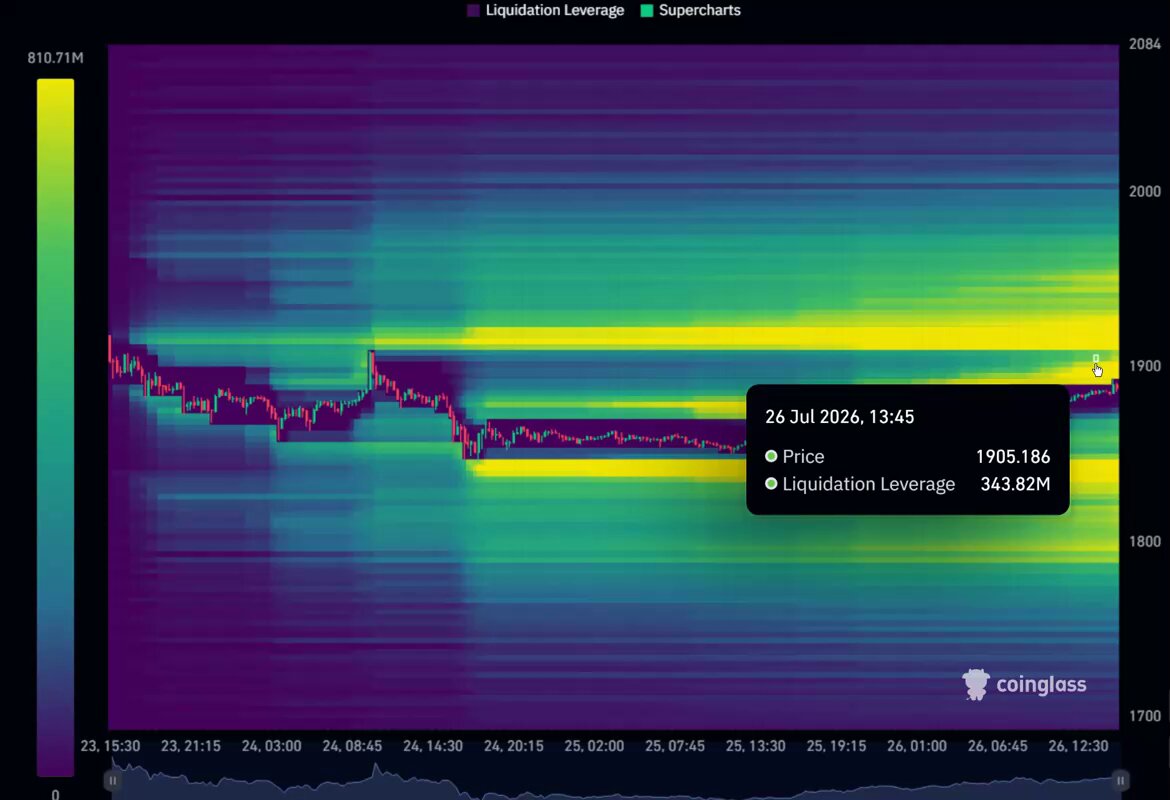Image resolution: width=1170 pixels, height=800 pixels.
Task: Click the 810.71M maximum scale label
Action: pyautogui.click(x=55, y=58)
